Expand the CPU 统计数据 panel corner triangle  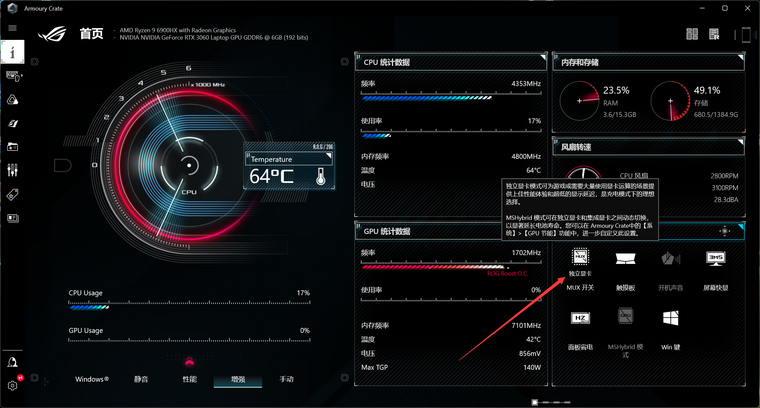pyautogui.click(x=543, y=58)
